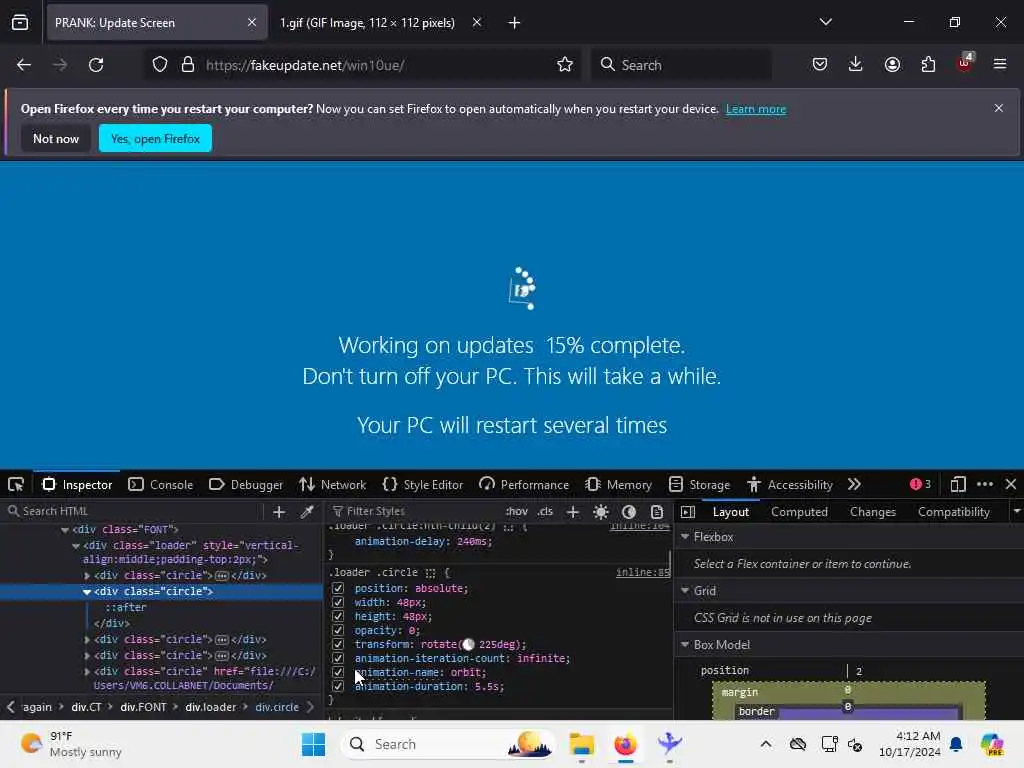
Task: Select div.loader in the breadcrumb
Action: click(210, 707)
